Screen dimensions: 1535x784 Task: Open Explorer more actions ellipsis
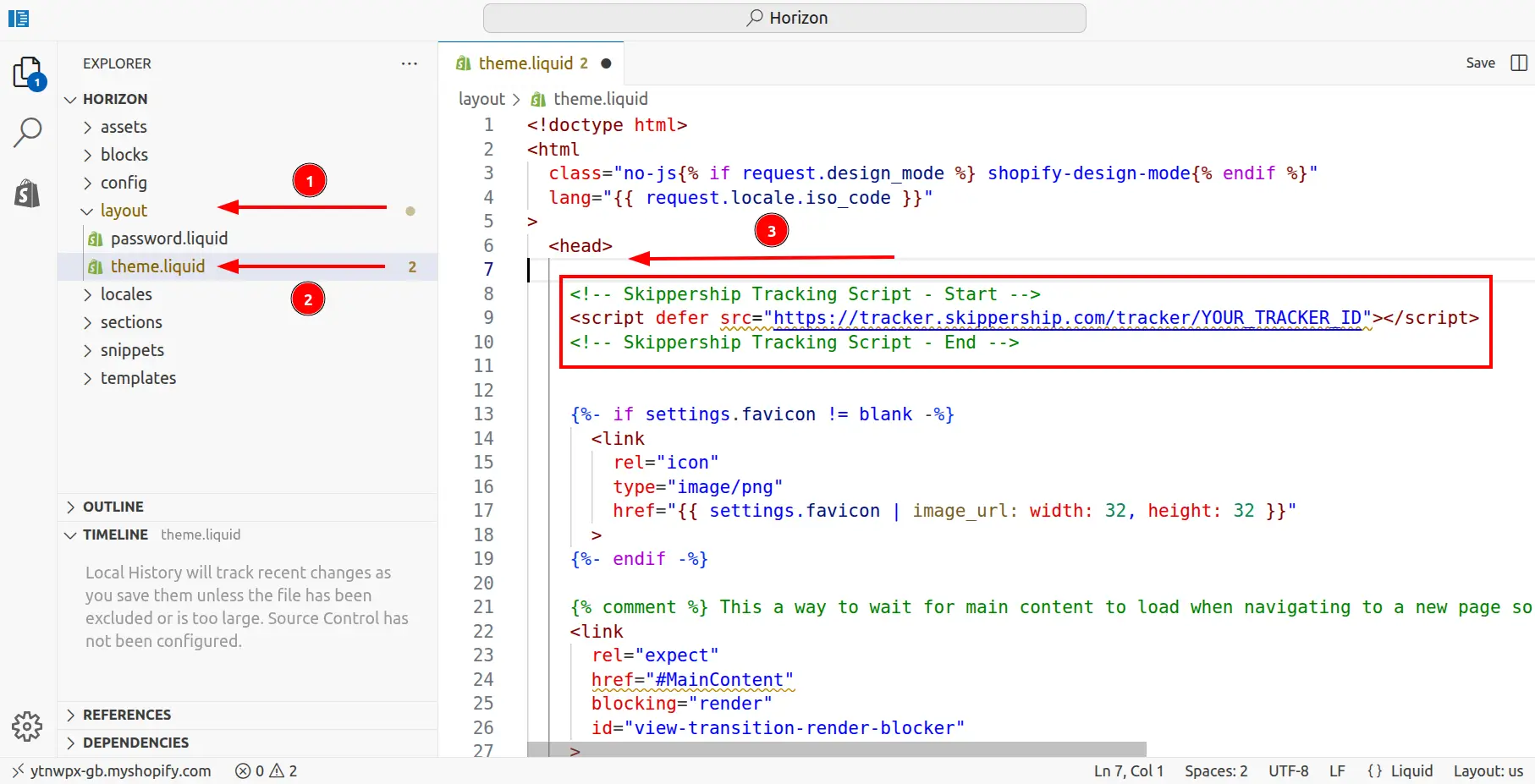point(410,63)
